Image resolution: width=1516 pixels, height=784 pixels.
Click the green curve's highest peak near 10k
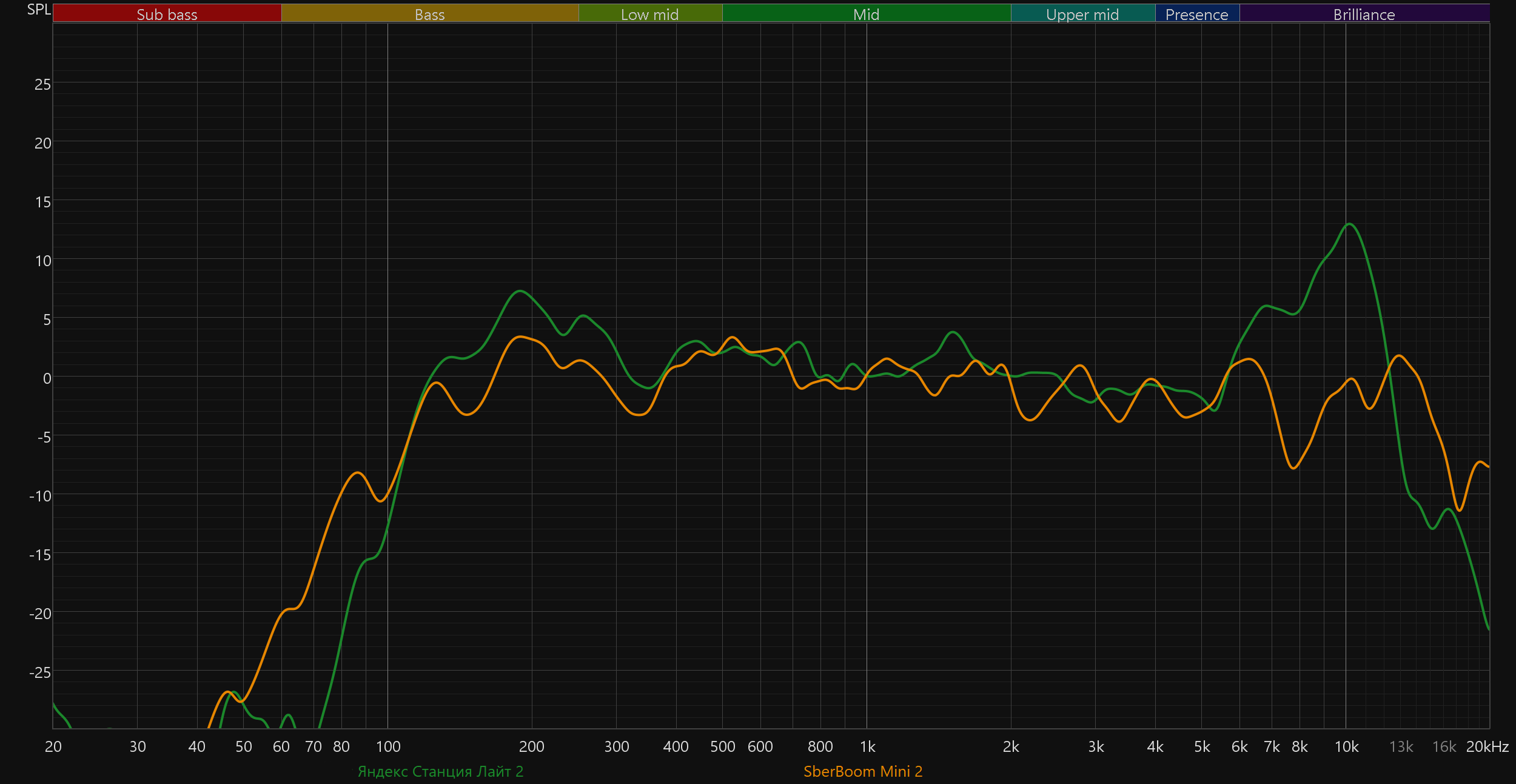tap(1349, 224)
